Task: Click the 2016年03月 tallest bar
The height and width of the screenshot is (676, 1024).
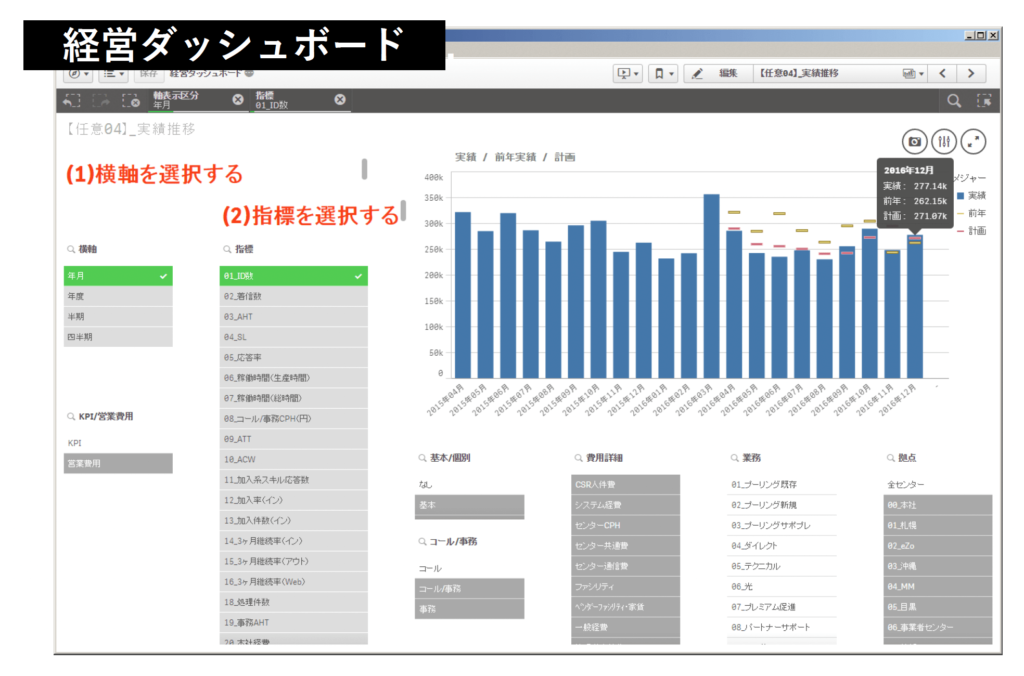Action: click(712, 286)
